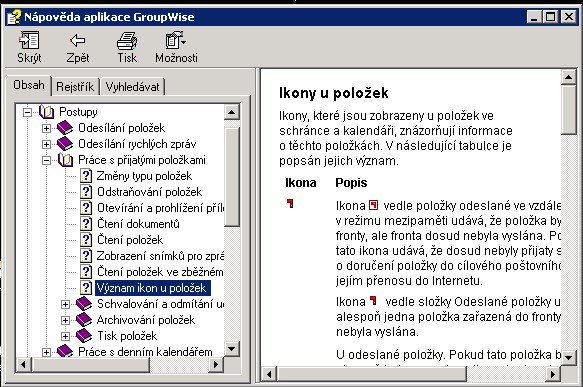Open the Změny typu položek topic
This screenshot has height=387, width=583.
coord(144,176)
